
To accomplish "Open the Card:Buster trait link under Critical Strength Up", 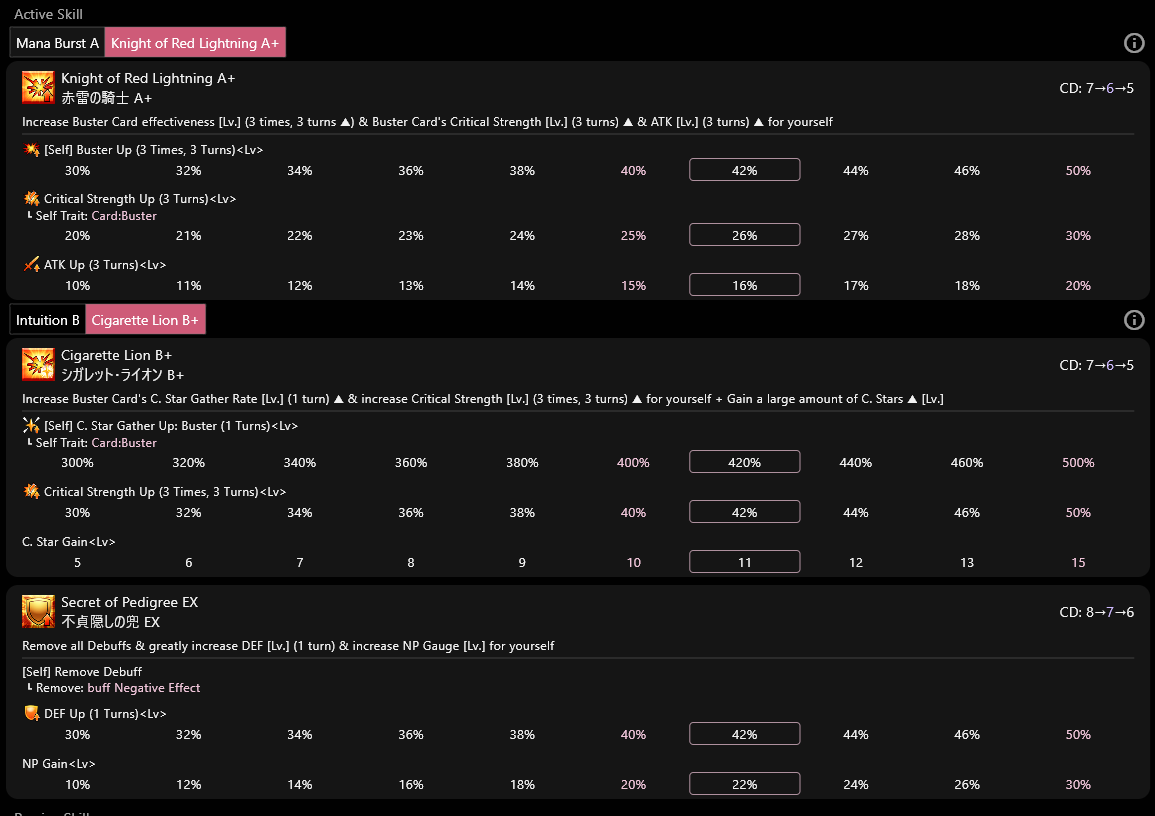I will point(124,216).
